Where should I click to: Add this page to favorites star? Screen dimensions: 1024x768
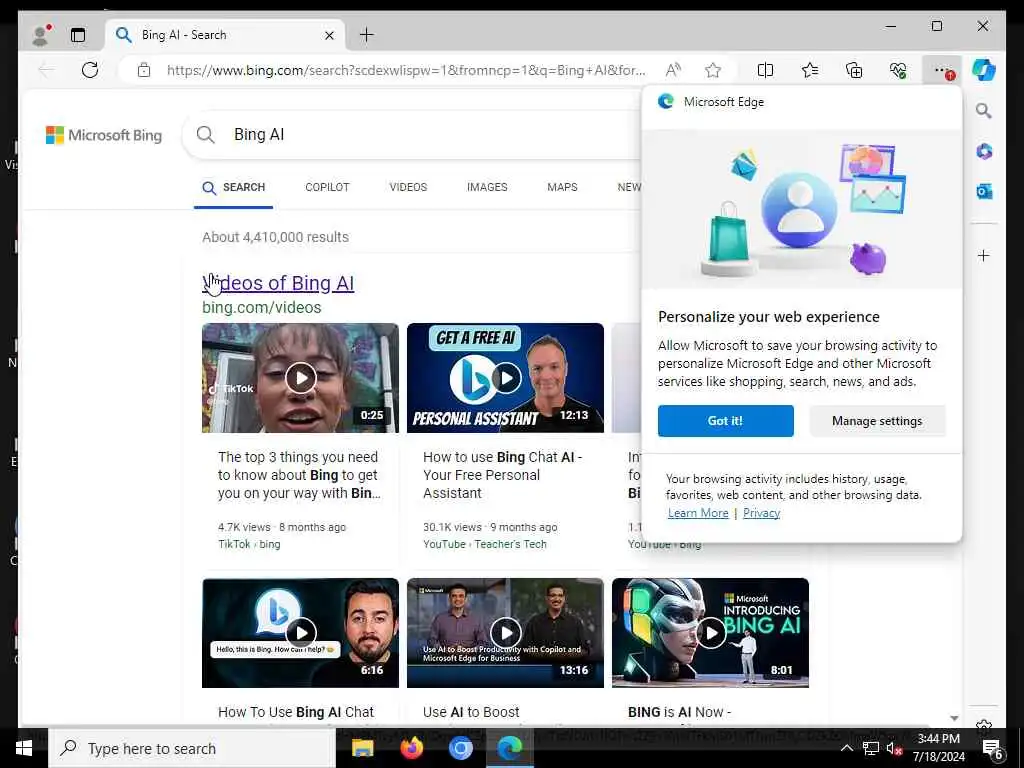coord(713,70)
